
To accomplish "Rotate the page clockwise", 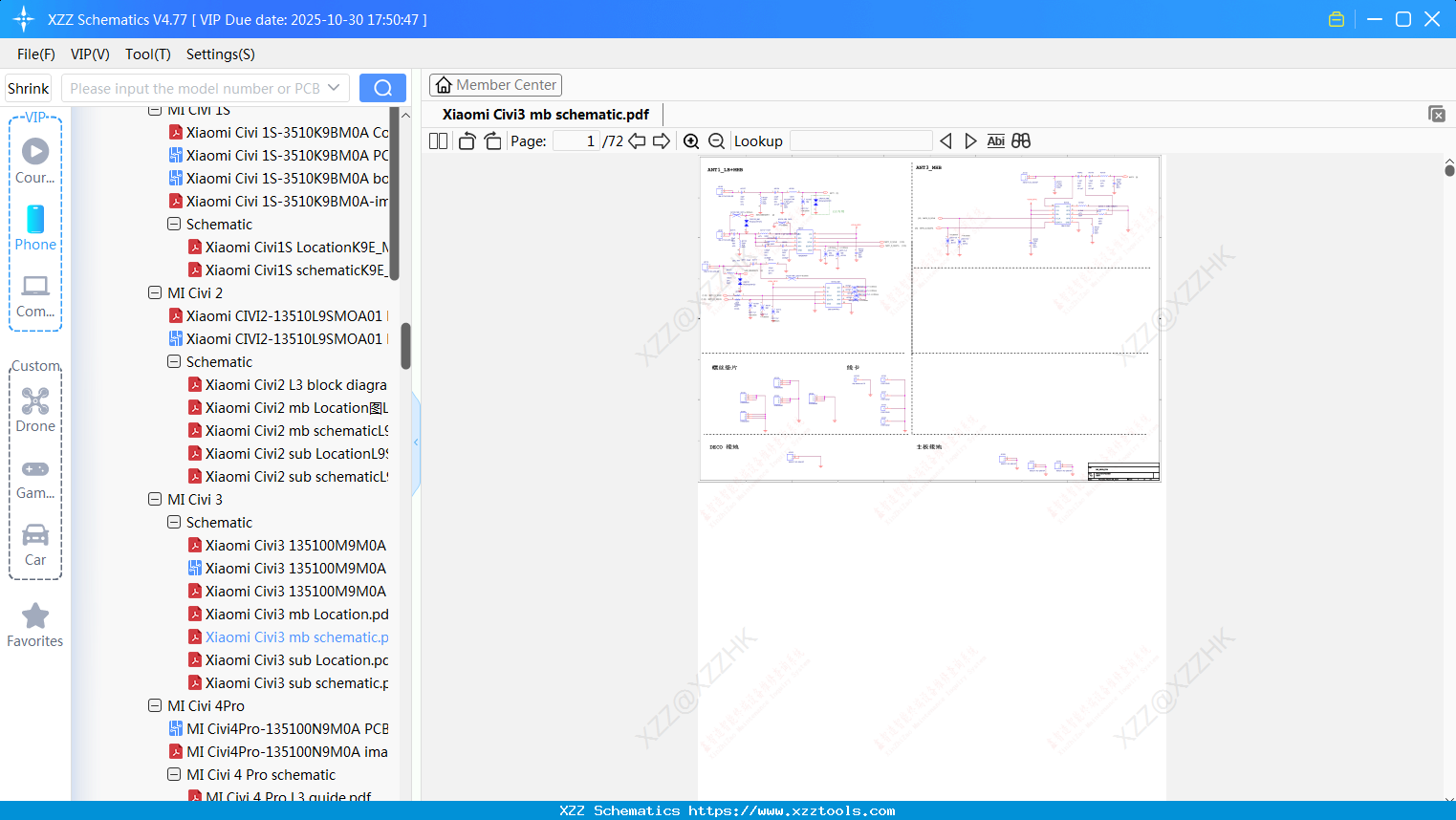I will pyautogui.click(x=492, y=140).
